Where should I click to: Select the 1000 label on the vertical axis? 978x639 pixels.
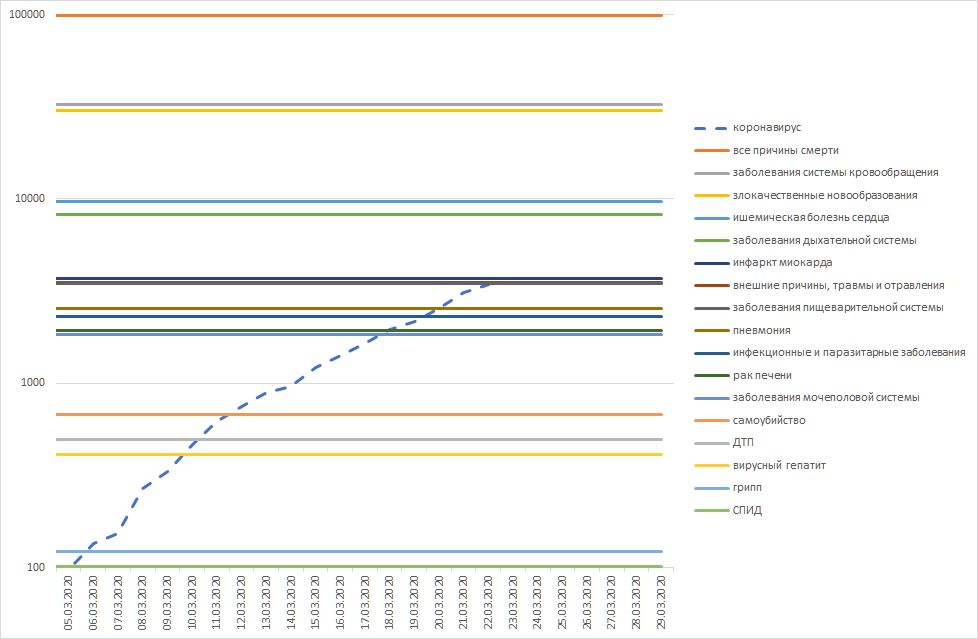35,384
